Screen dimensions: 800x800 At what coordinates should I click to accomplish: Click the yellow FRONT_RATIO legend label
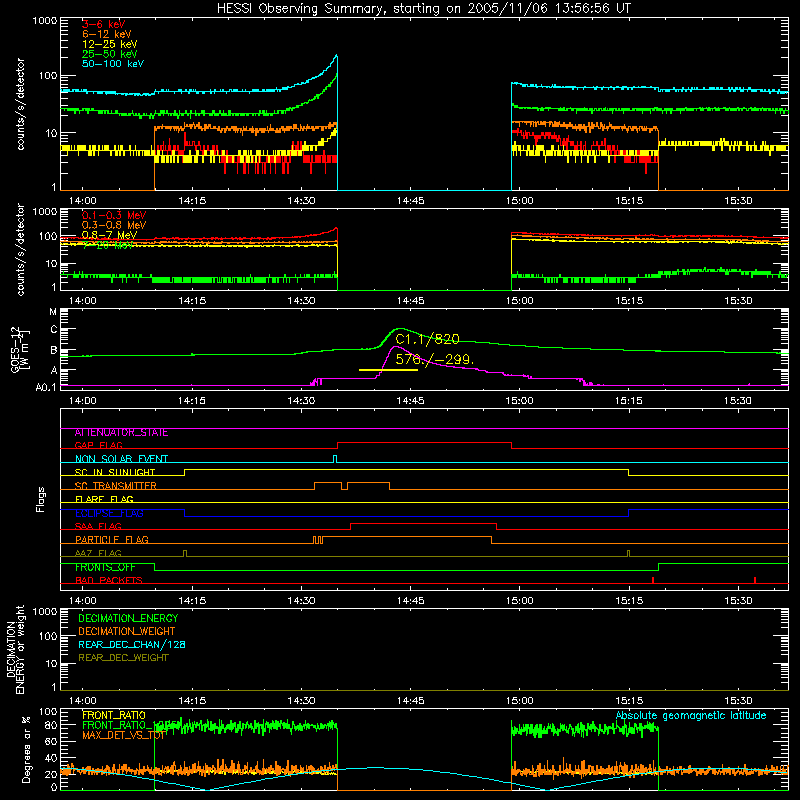coord(114,715)
